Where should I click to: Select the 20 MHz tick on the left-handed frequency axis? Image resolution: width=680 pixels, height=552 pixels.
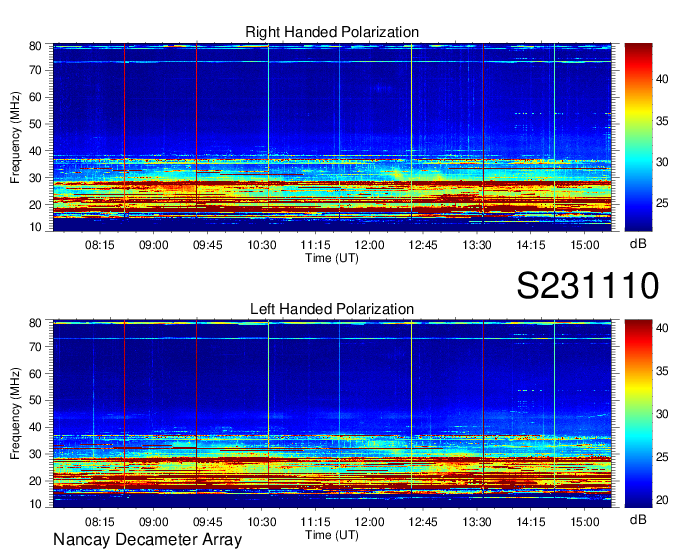click(35, 481)
